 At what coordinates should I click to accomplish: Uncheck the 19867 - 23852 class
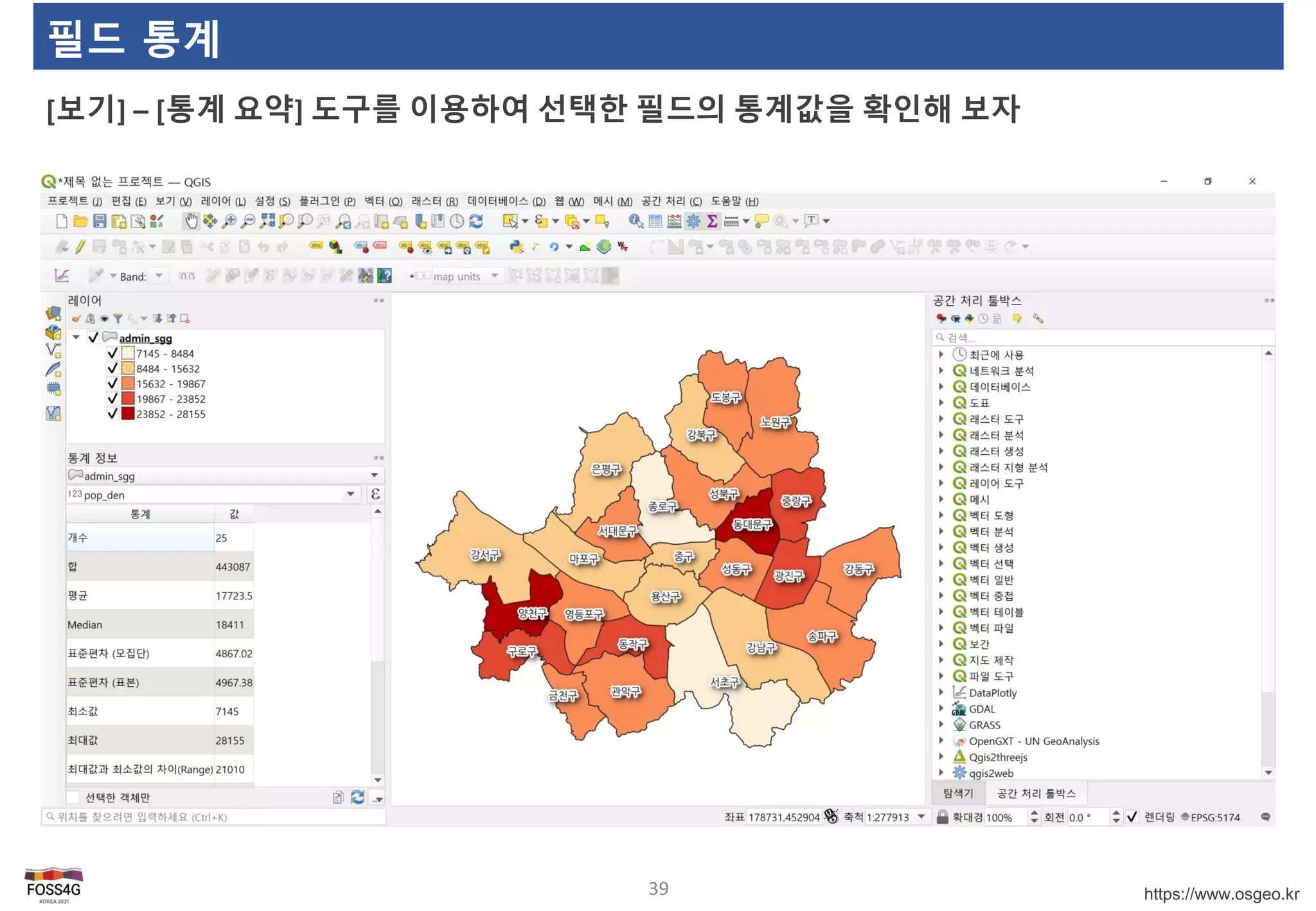pos(112,398)
